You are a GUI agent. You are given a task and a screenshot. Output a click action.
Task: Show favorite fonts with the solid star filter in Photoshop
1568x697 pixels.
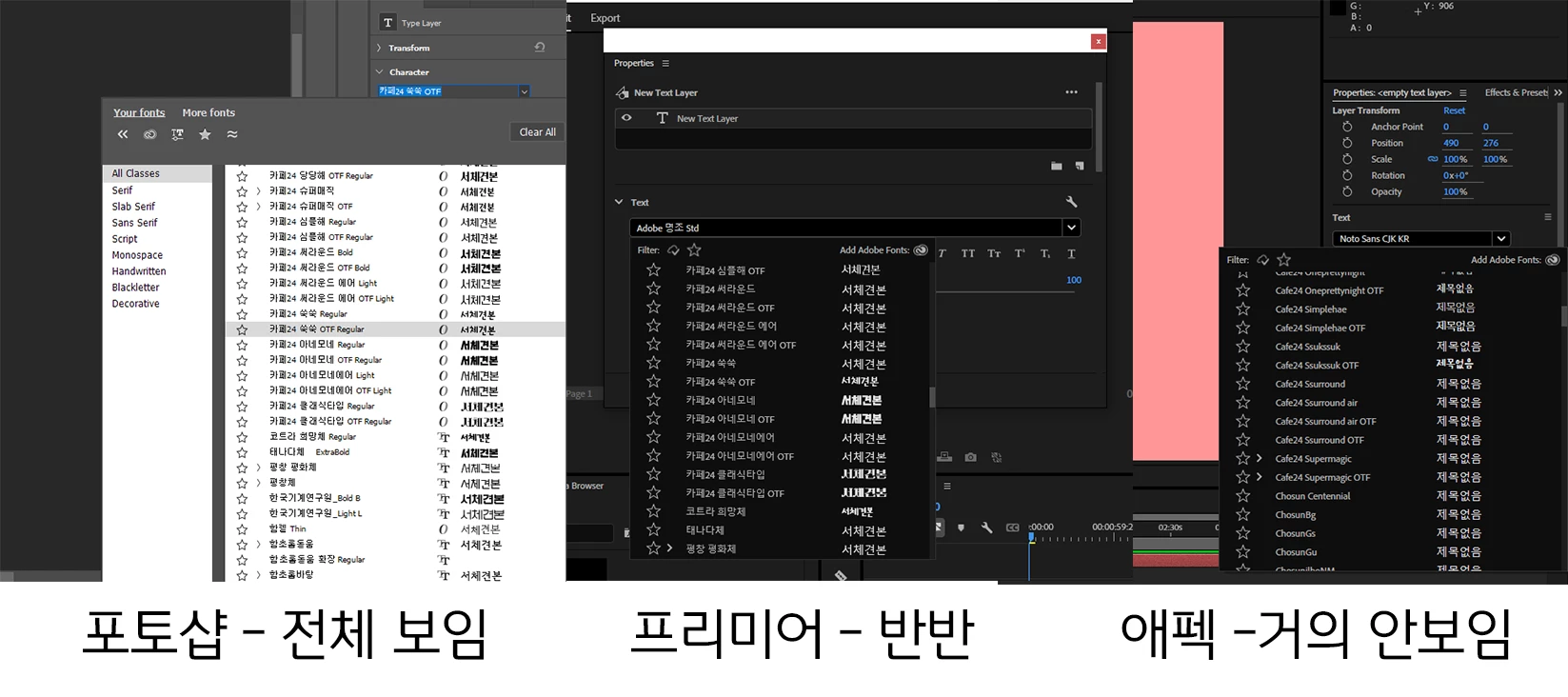(x=205, y=134)
